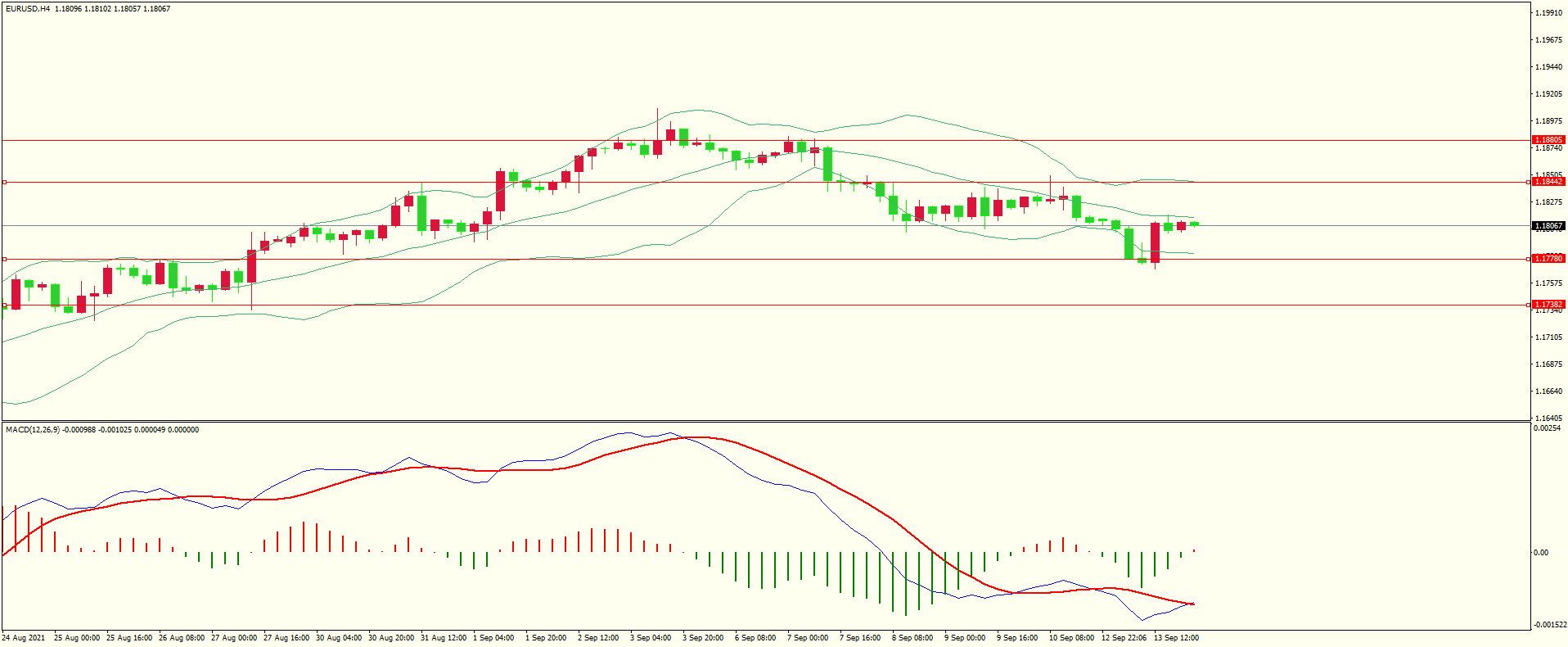
Task: Click the 1.18975 price axis value
Action: coord(1549,121)
